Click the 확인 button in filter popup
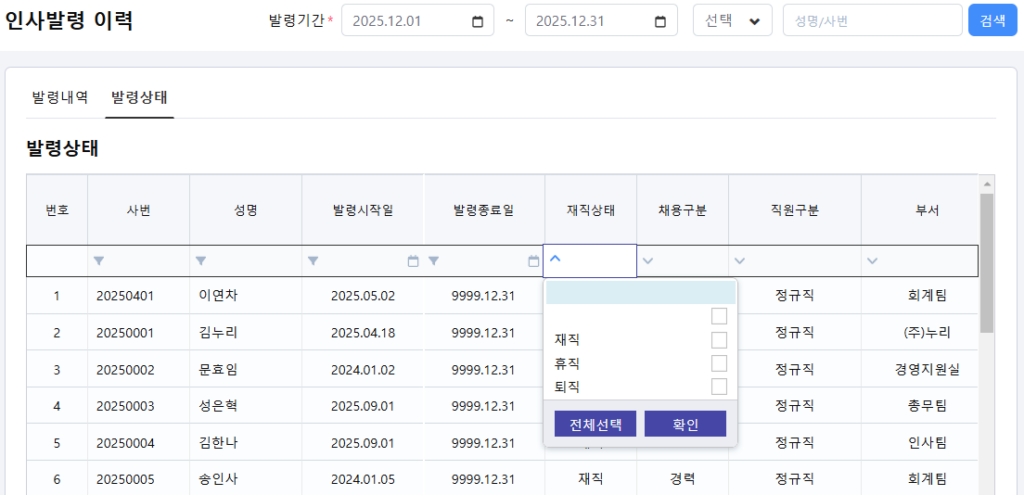 pos(685,424)
